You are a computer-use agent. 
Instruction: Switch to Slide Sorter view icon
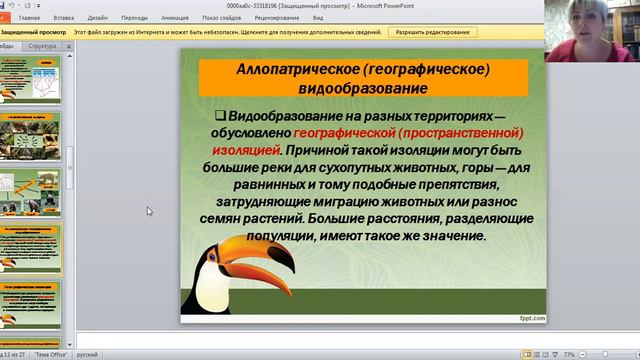[x=537, y=355]
